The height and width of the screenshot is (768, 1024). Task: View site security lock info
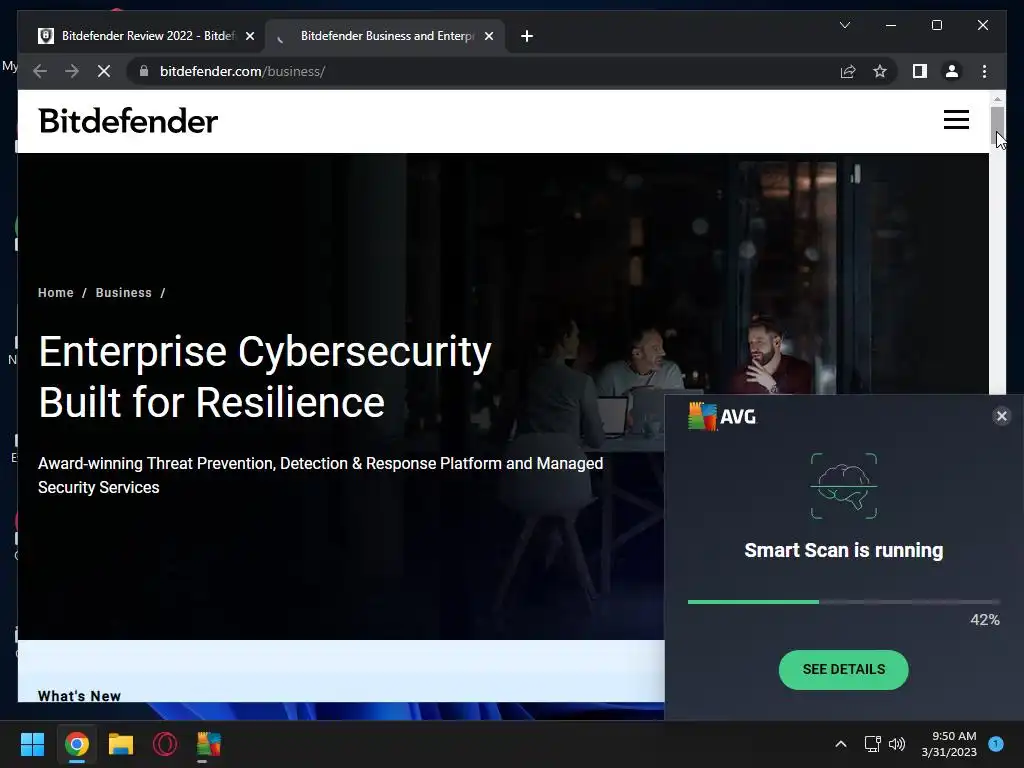(144, 71)
